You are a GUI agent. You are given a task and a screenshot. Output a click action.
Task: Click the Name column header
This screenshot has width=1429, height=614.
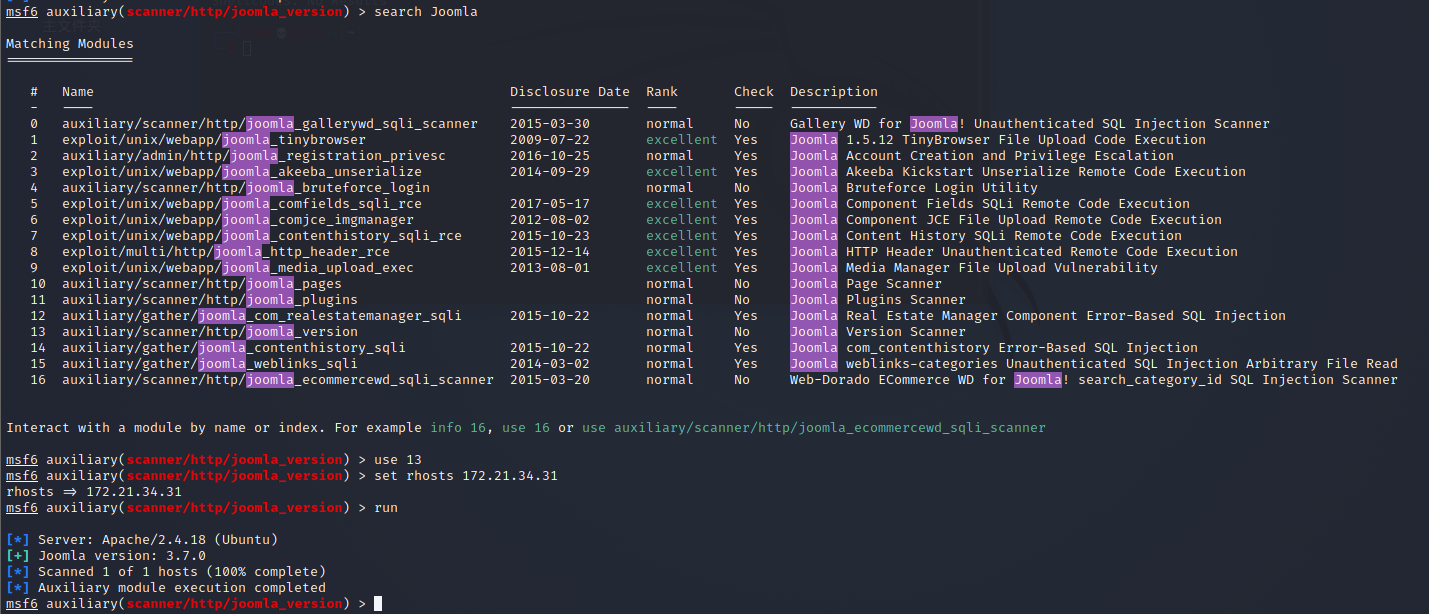pyautogui.click(x=78, y=92)
